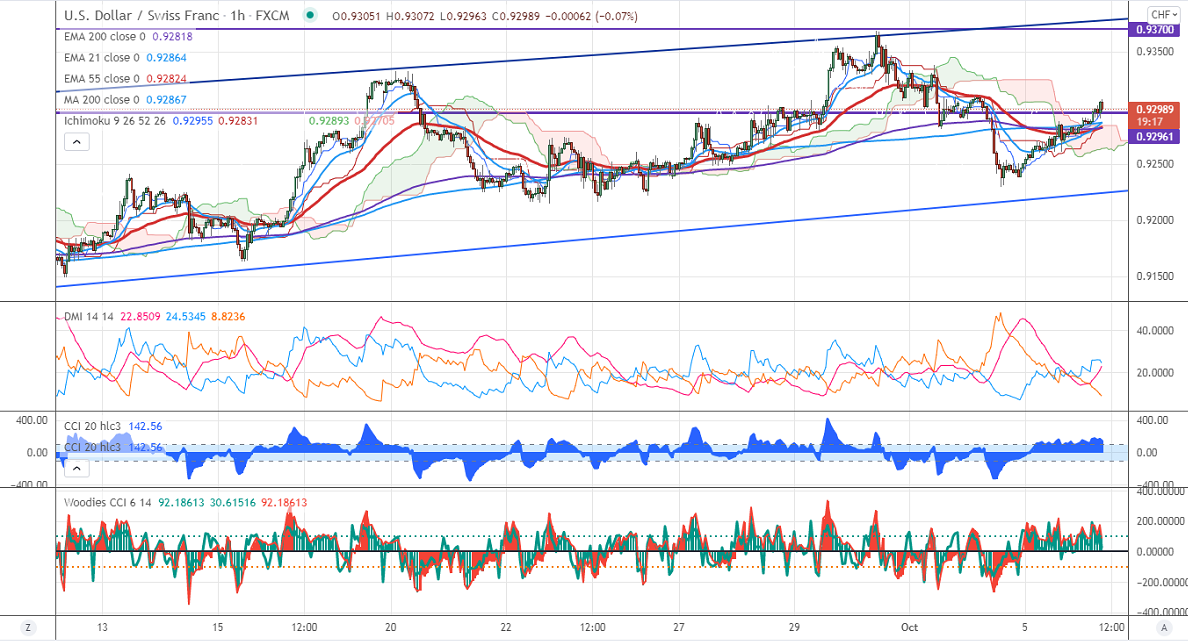This screenshot has width=1188, height=643.
Task: Click the Z timezone button on time axis
Action: pos(28,627)
